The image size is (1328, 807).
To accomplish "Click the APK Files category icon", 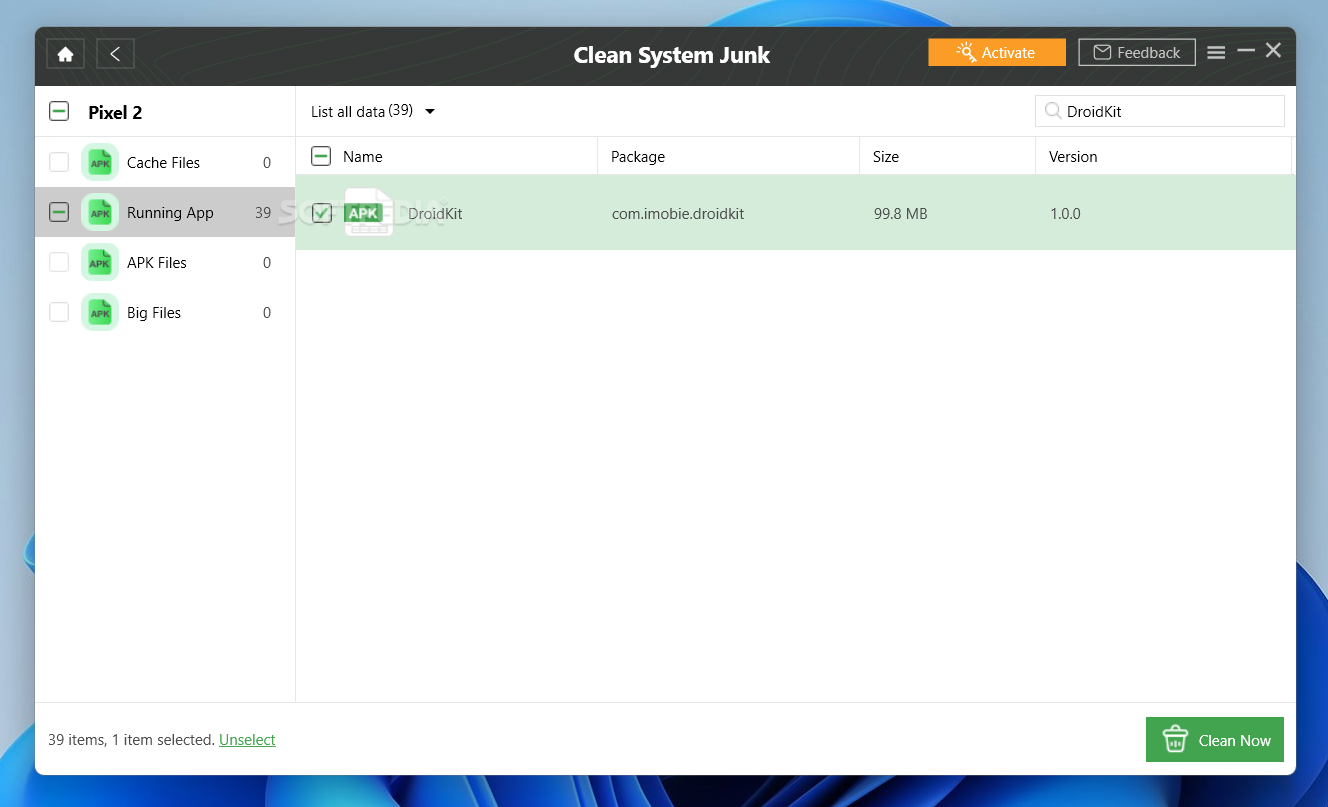I will point(100,262).
